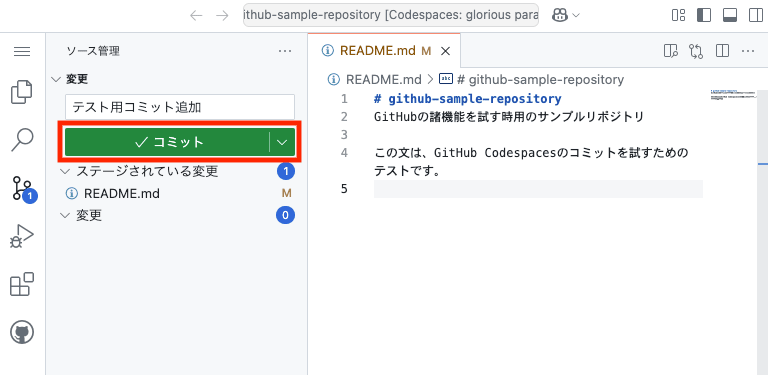Open the ソース管理 panel more actions
Viewport: 768px width, 375px height.
point(285,51)
